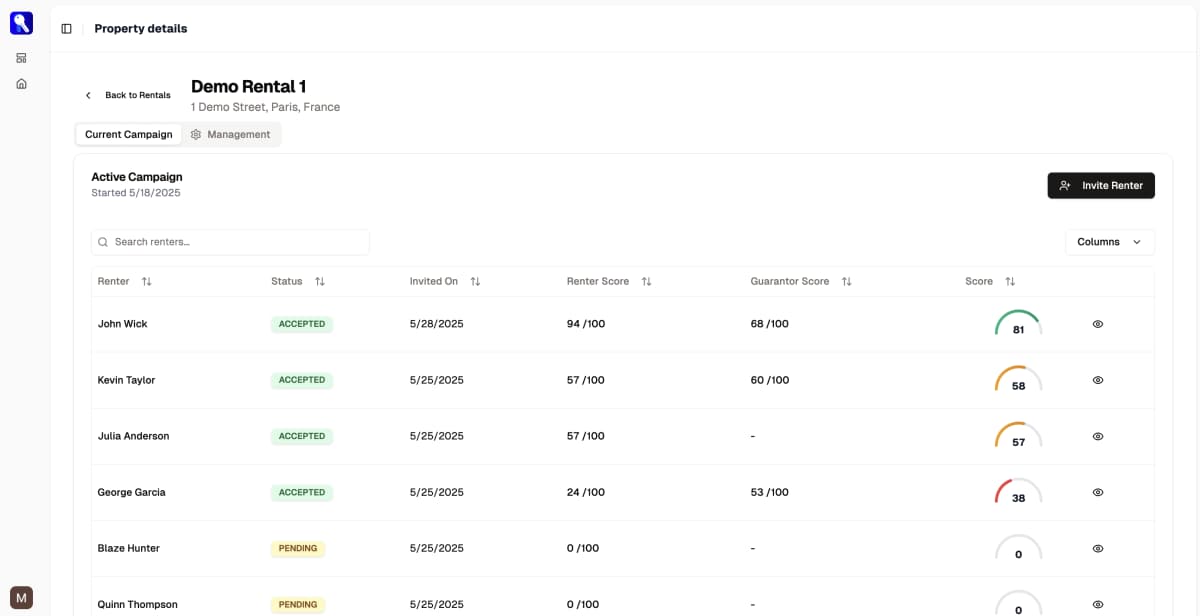Toggle the sidebar panel icon

(66, 29)
